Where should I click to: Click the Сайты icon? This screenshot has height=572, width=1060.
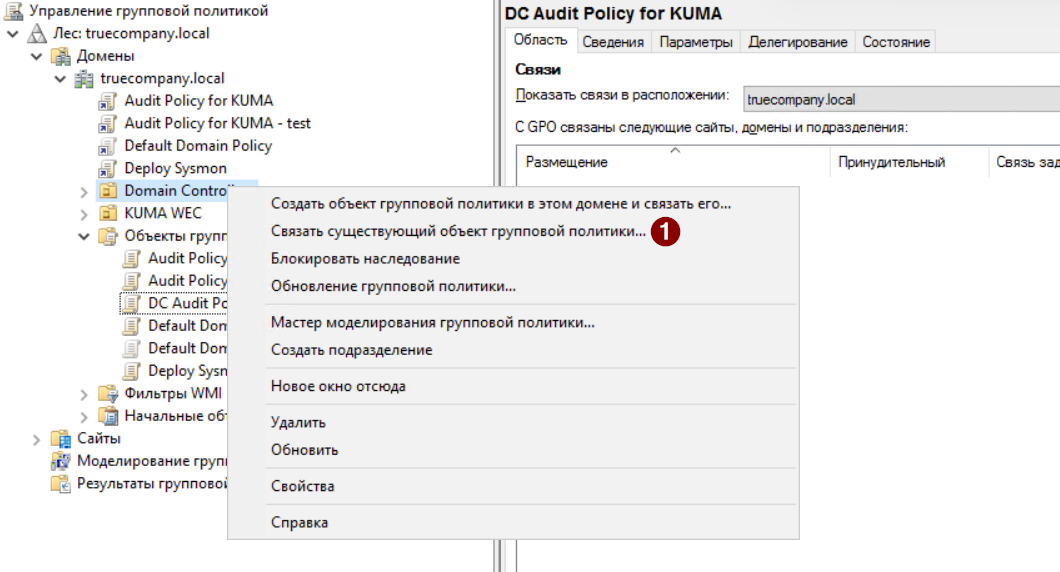tap(61, 439)
